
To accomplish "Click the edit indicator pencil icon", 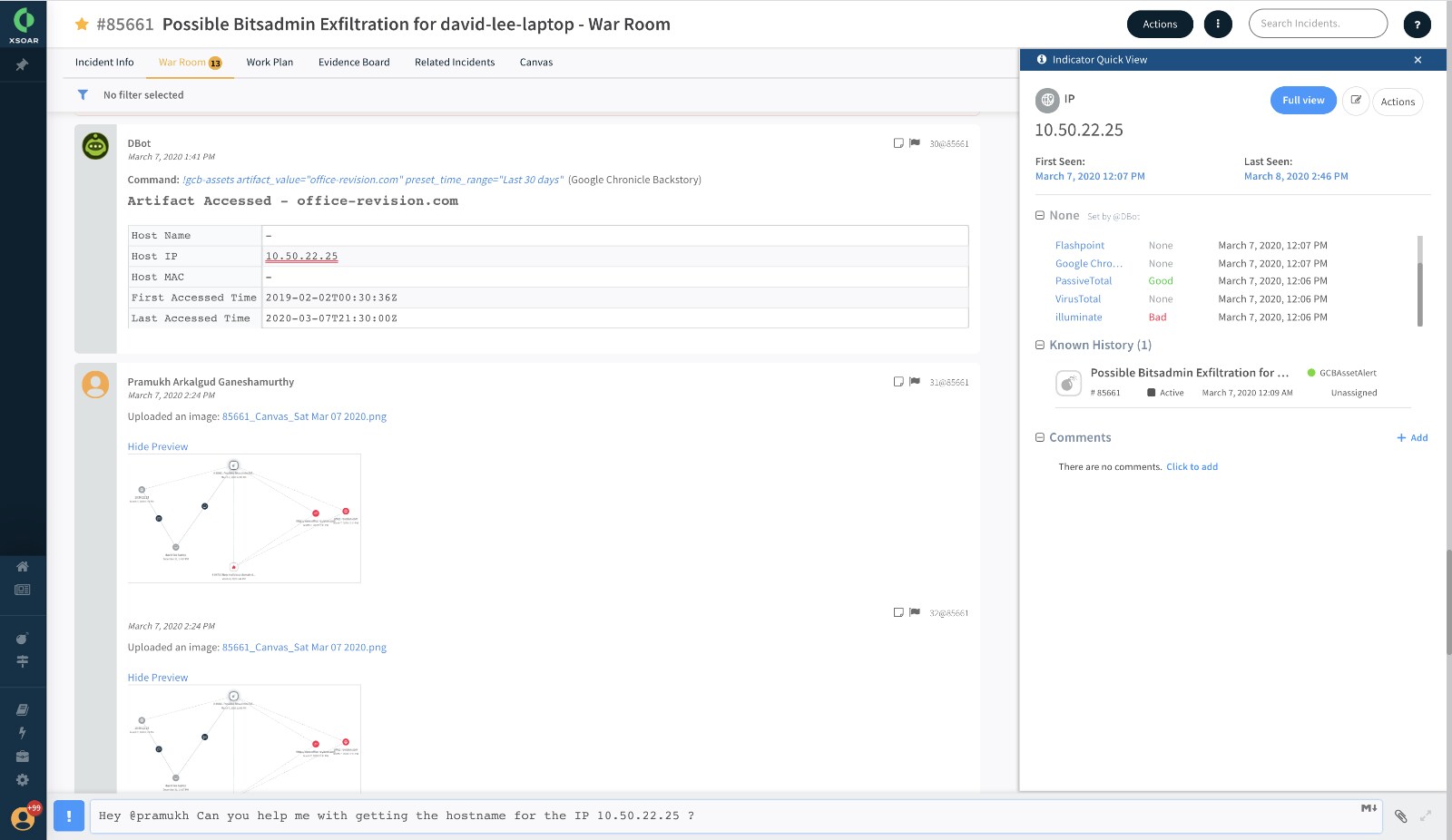I will 1356,101.
